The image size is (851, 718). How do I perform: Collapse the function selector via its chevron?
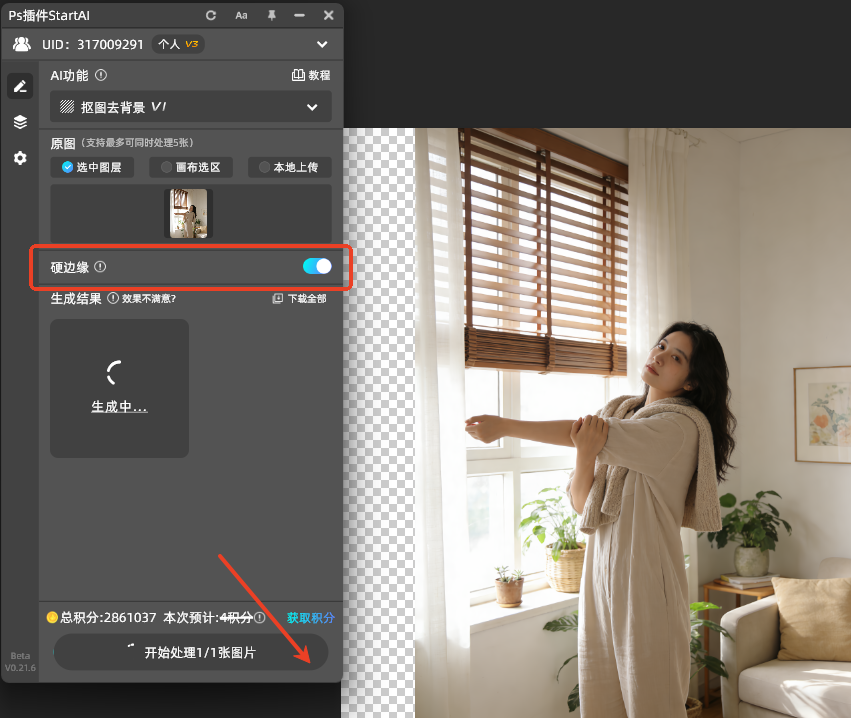click(x=311, y=107)
